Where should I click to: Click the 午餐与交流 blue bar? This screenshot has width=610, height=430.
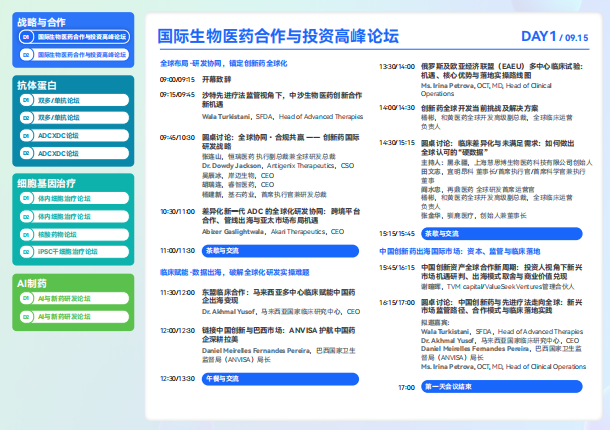pos(280,379)
